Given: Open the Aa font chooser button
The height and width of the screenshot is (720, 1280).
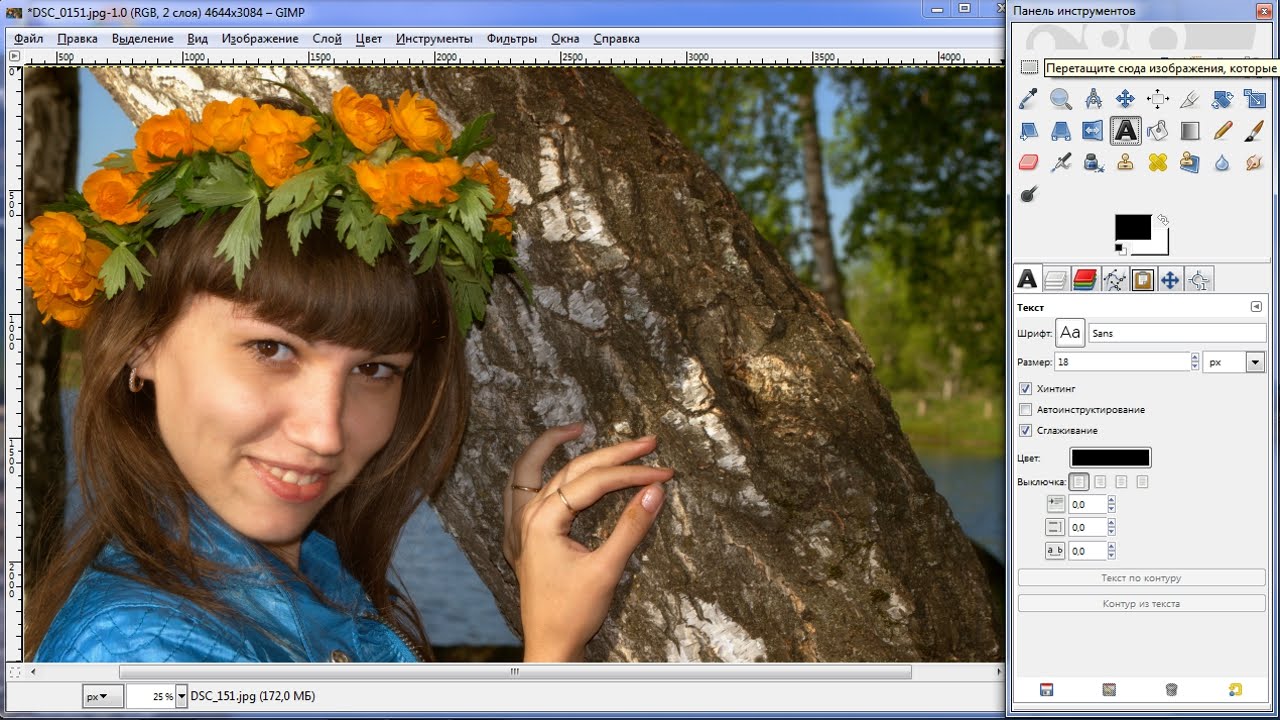Looking at the screenshot, I should [x=1070, y=333].
